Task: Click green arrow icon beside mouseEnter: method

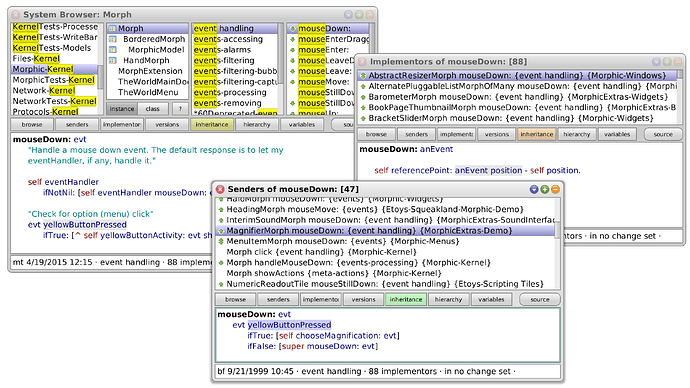Action: 292,50
